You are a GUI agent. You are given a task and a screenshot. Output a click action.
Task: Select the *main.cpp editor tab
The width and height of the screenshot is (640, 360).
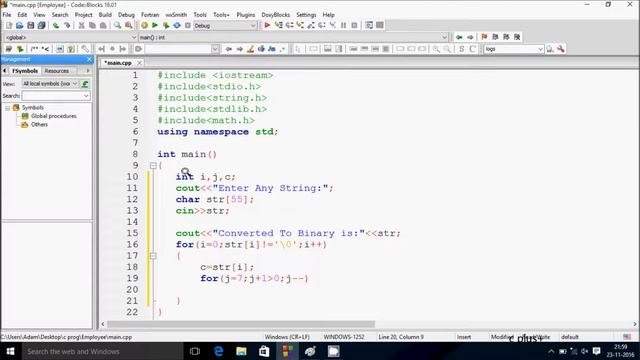coord(118,63)
